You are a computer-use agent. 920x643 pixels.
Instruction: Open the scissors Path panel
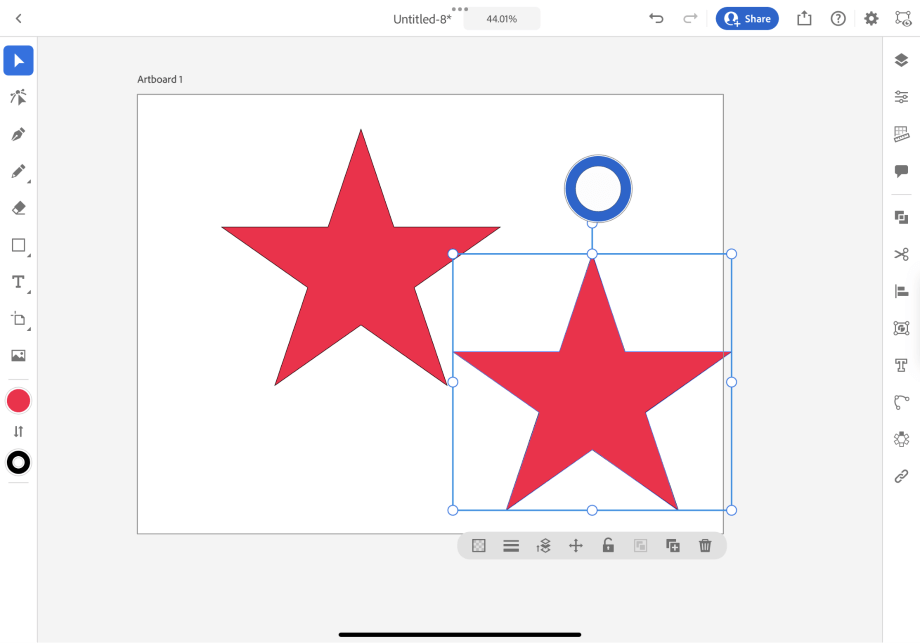coord(901,254)
